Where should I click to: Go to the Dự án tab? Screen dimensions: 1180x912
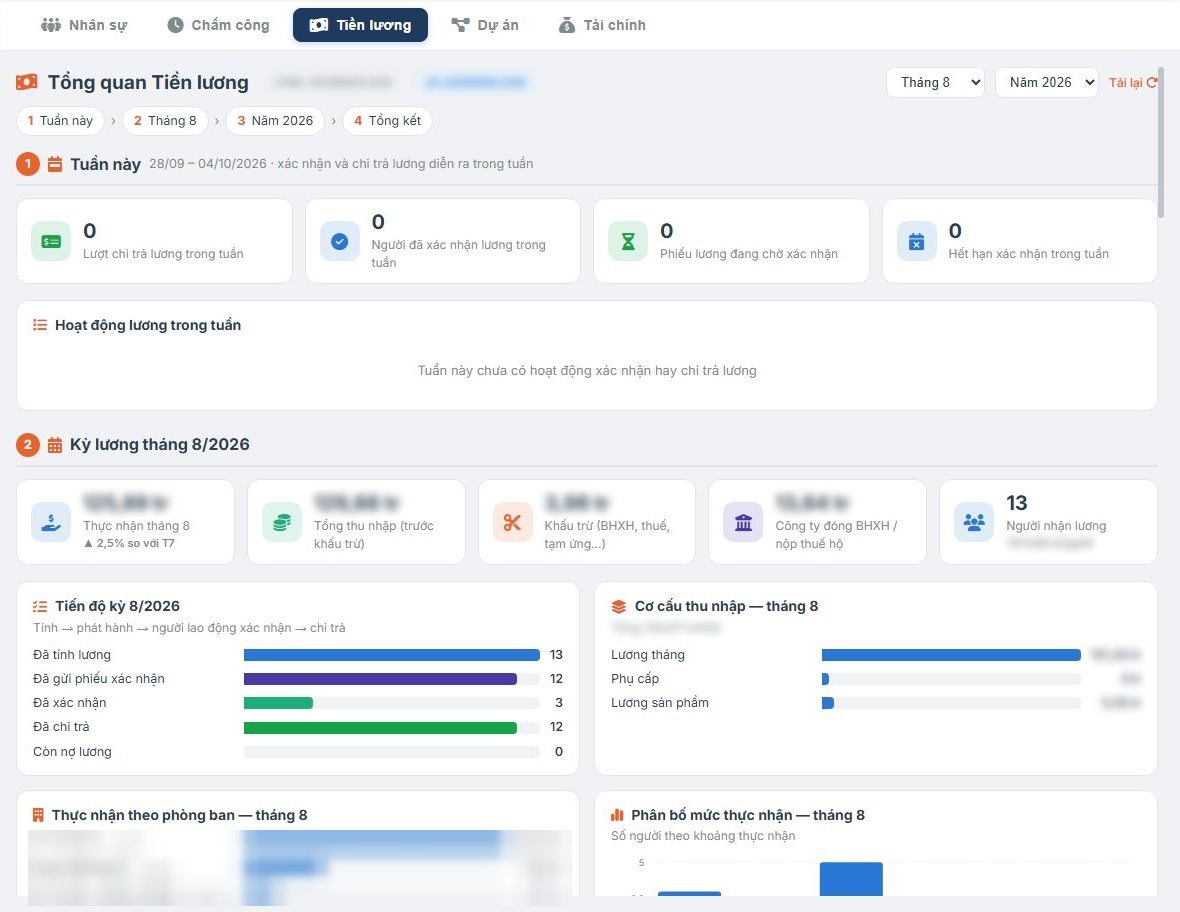485,25
